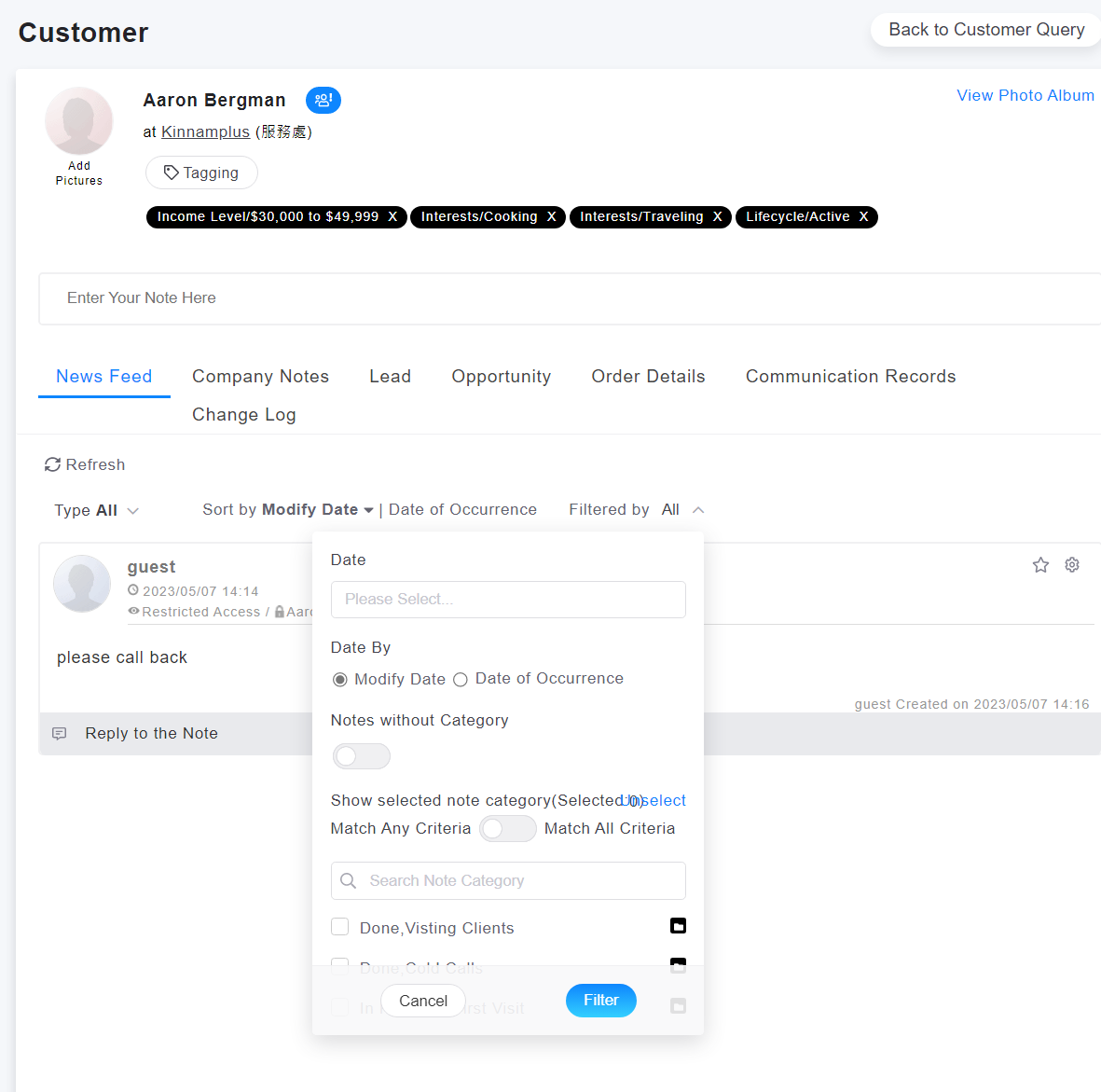
Task: Click the blue contact group icon beside Aaron Bergman
Action: click(323, 100)
